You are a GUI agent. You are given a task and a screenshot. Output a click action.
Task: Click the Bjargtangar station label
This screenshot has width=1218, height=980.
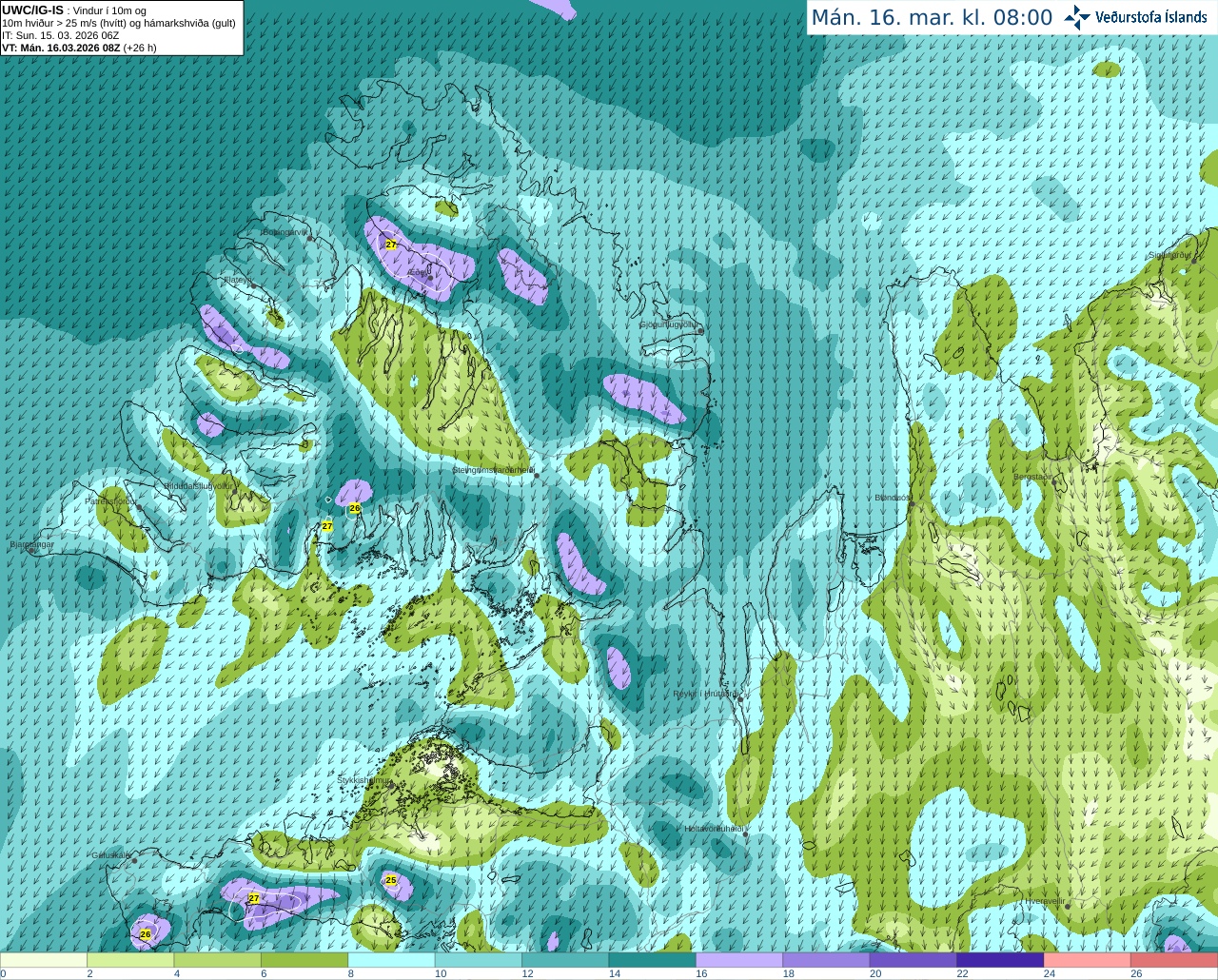coord(31,544)
